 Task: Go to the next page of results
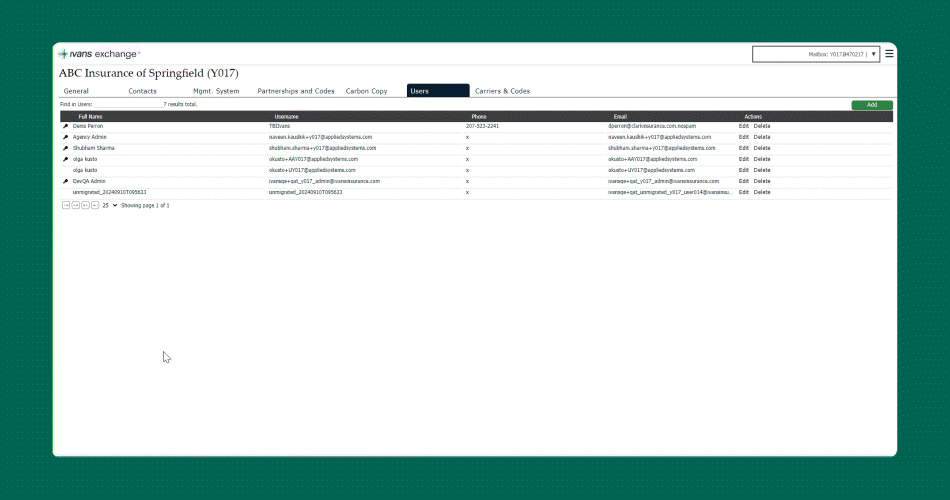(85, 205)
